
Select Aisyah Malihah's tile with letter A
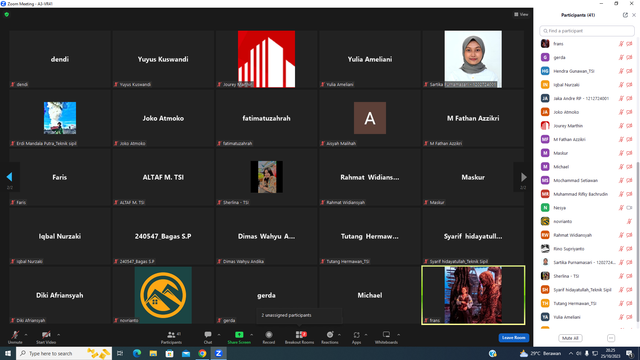tap(370, 118)
